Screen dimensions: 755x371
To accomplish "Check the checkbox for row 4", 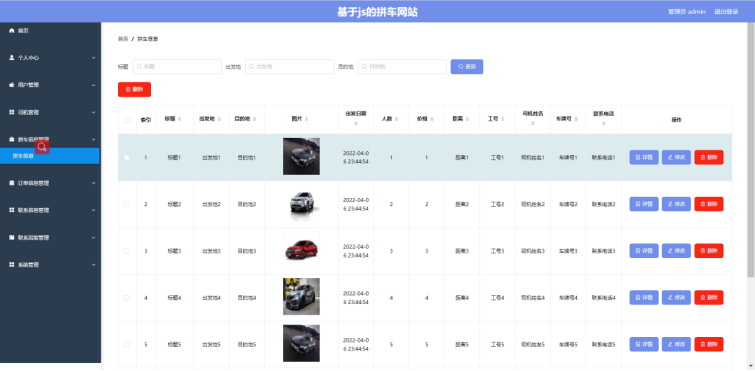I will 127,298.
